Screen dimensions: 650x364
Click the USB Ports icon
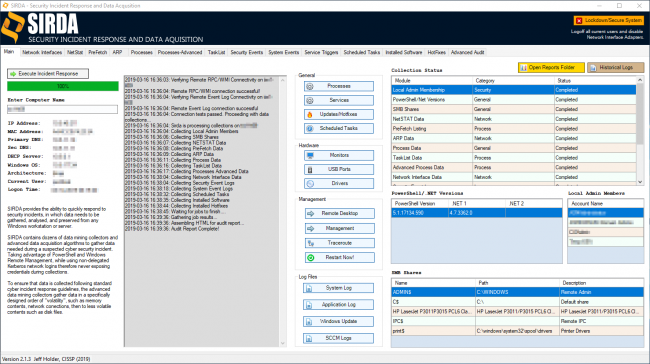pos(310,170)
